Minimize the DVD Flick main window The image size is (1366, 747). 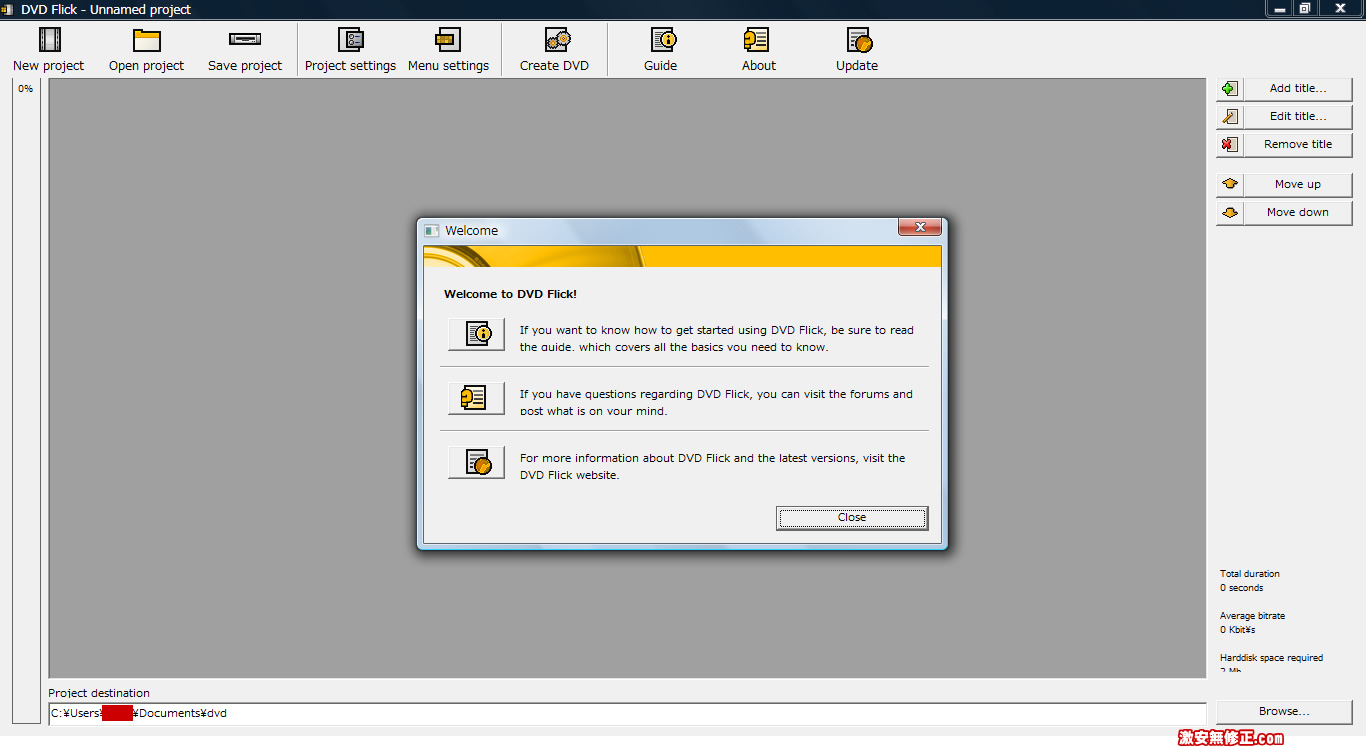pyautogui.click(x=1280, y=8)
